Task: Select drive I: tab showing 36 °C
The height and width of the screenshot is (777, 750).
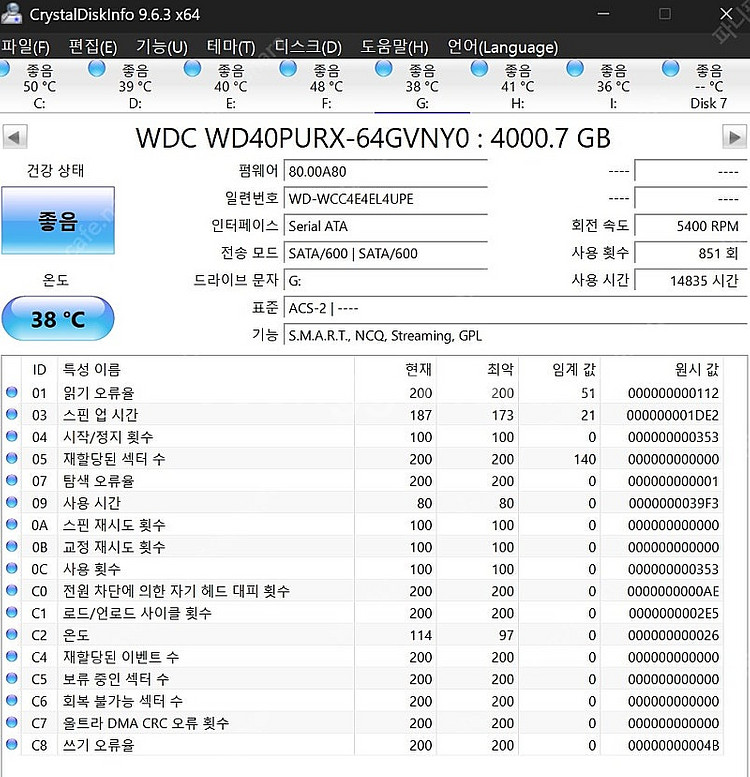Action: (613, 86)
